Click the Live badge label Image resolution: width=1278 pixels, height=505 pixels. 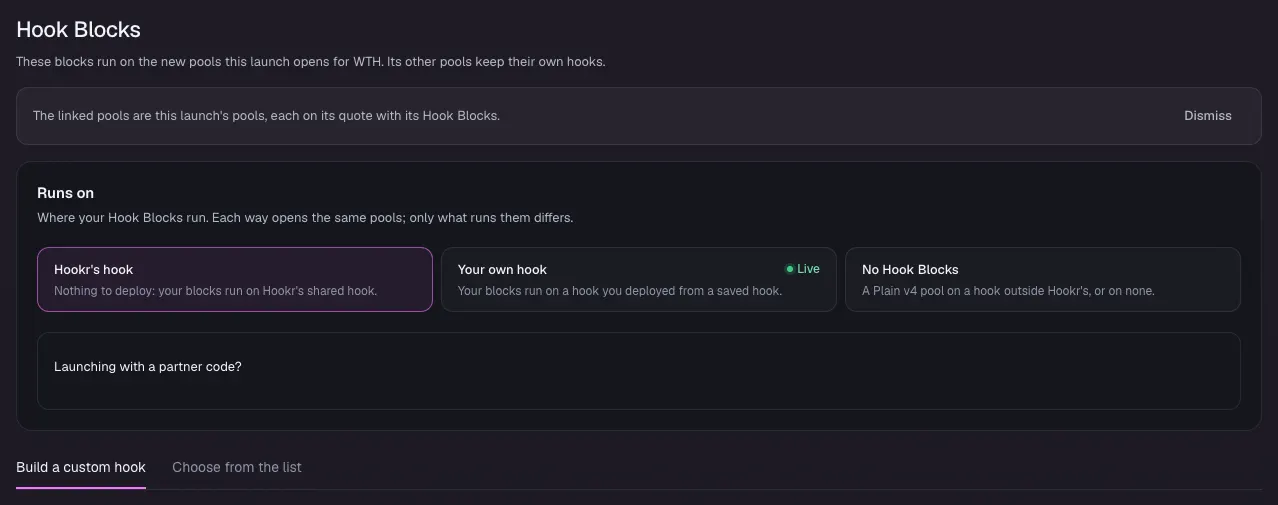click(808, 269)
